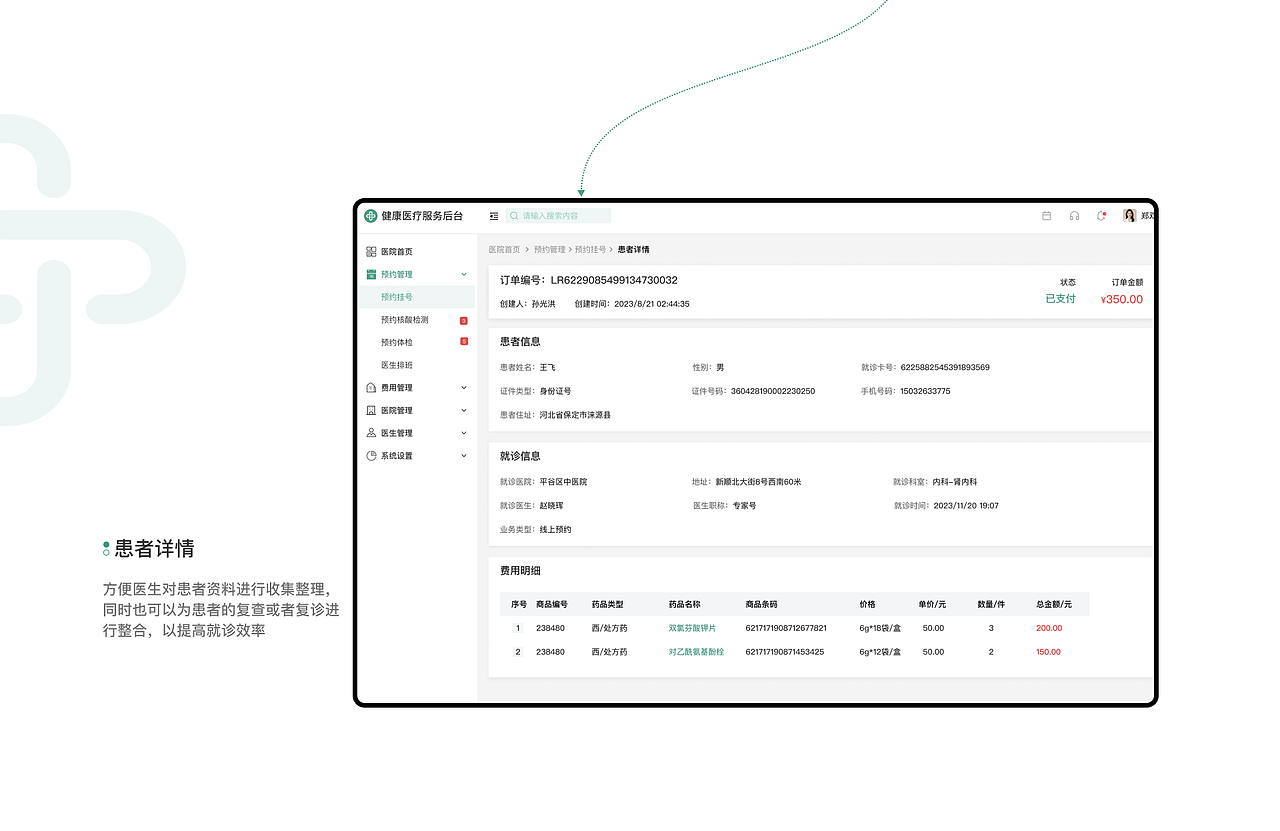
Task: Click the headset customer-service icon
Action: (x=1074, y=215)
